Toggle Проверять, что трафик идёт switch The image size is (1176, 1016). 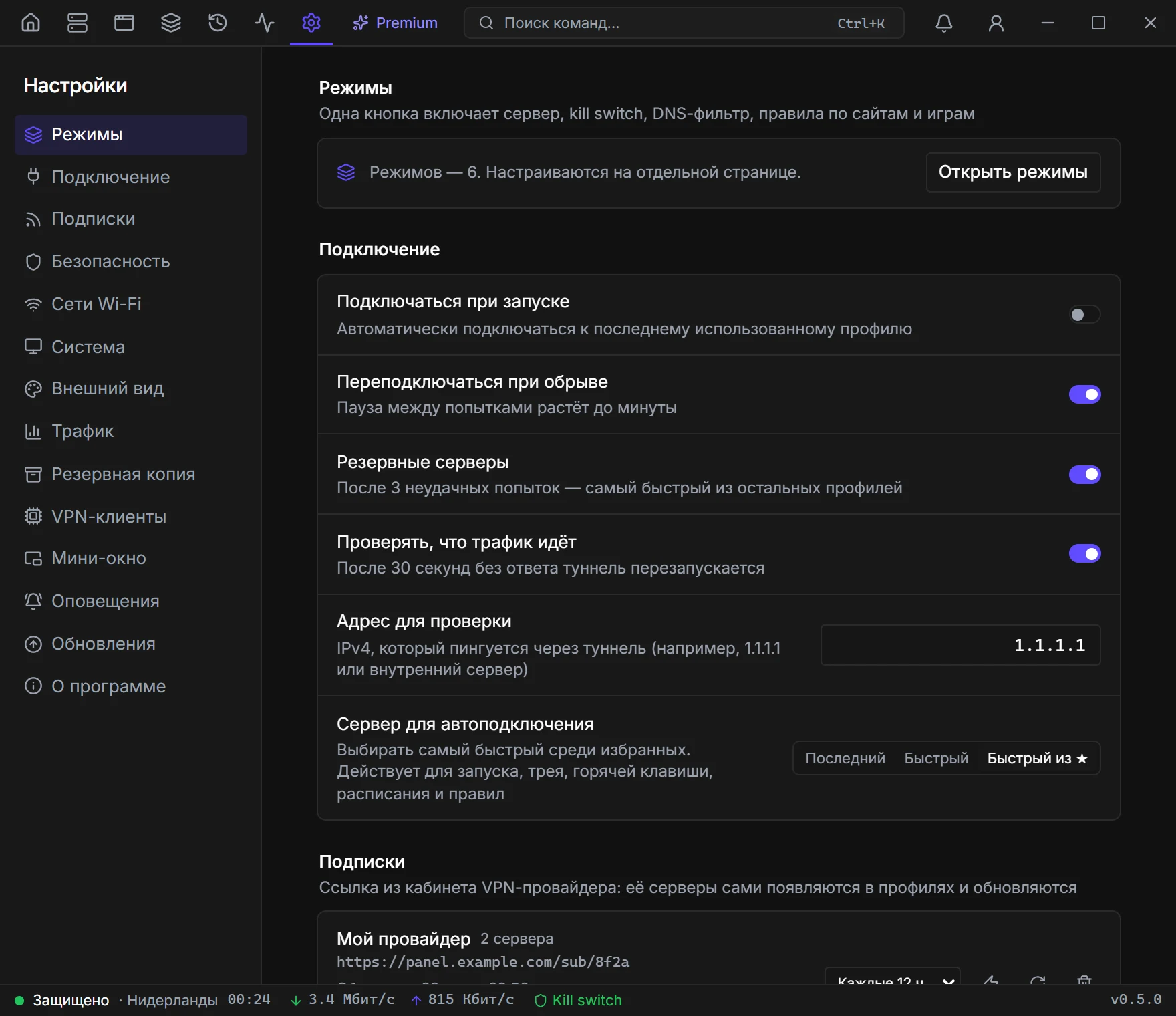[1084, 553]
